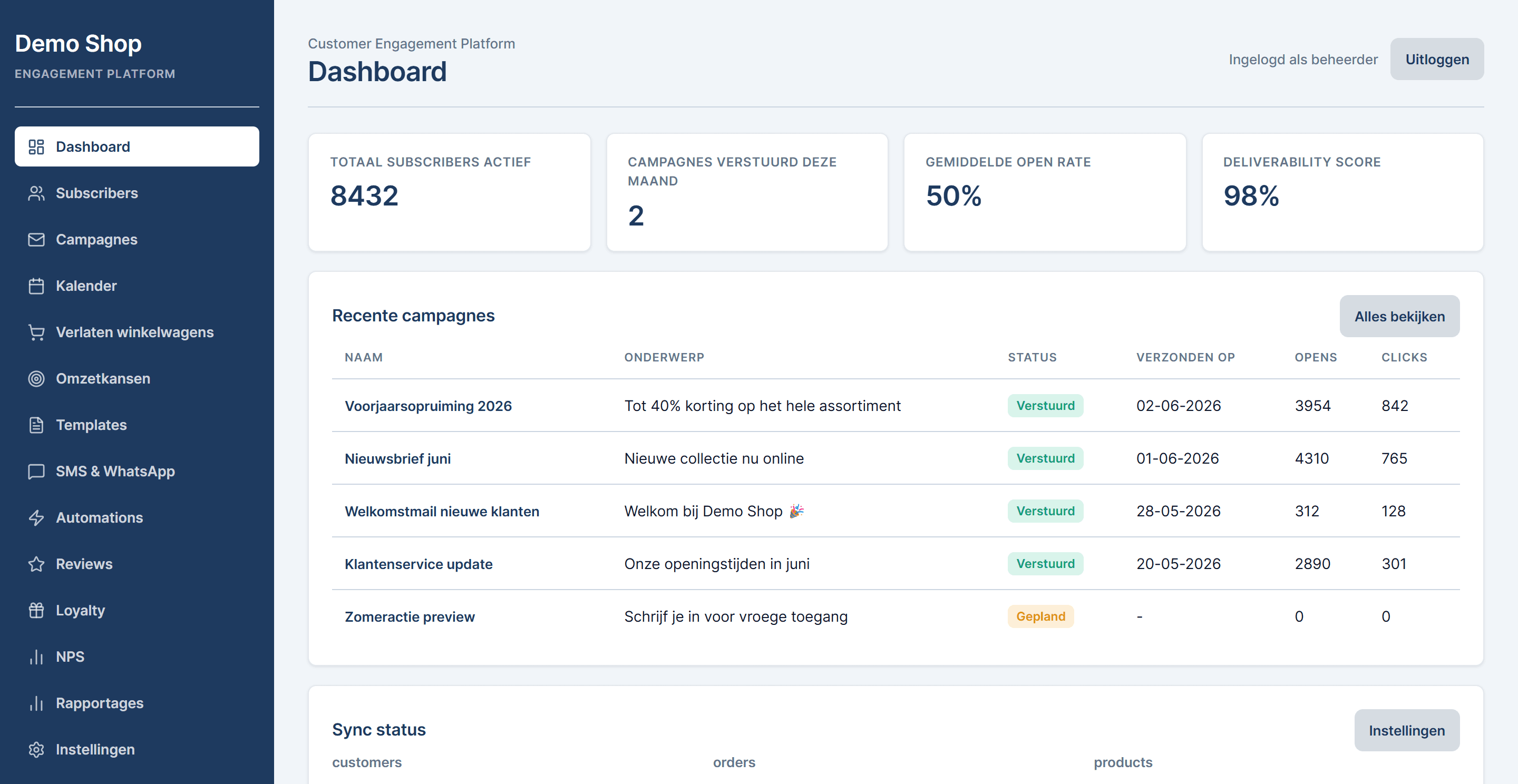
Task: Navigate to Kalender
Action: click(137, 286)
